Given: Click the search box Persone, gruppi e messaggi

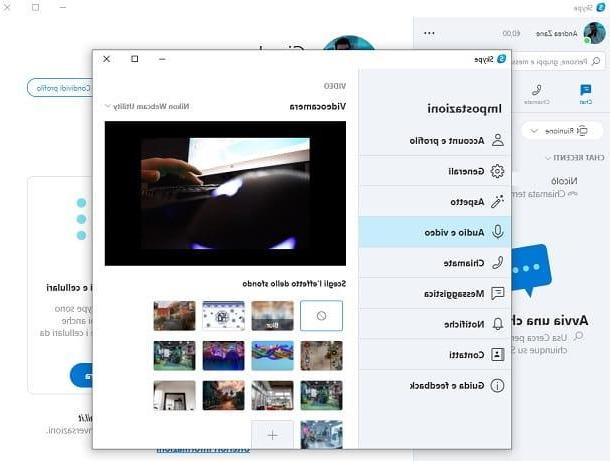Looking at the screenshot, I should click(557, 61).
